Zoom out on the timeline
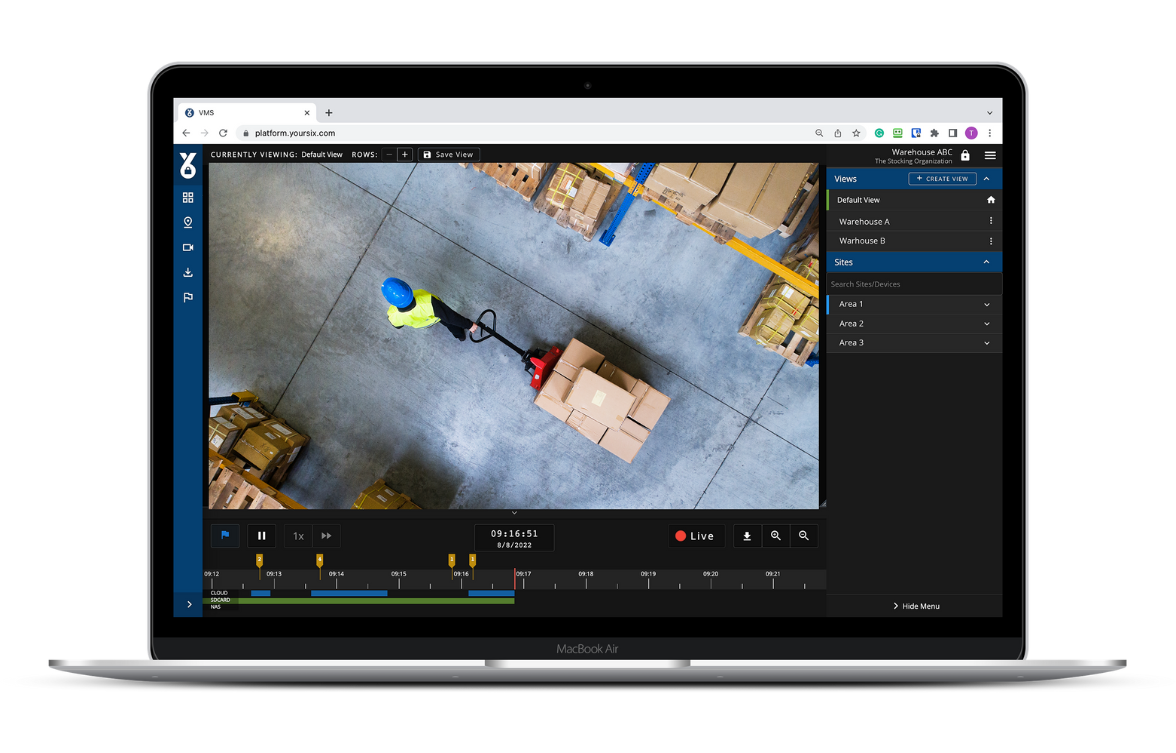This screenshot has height=753, width=1176. [804, 536]
